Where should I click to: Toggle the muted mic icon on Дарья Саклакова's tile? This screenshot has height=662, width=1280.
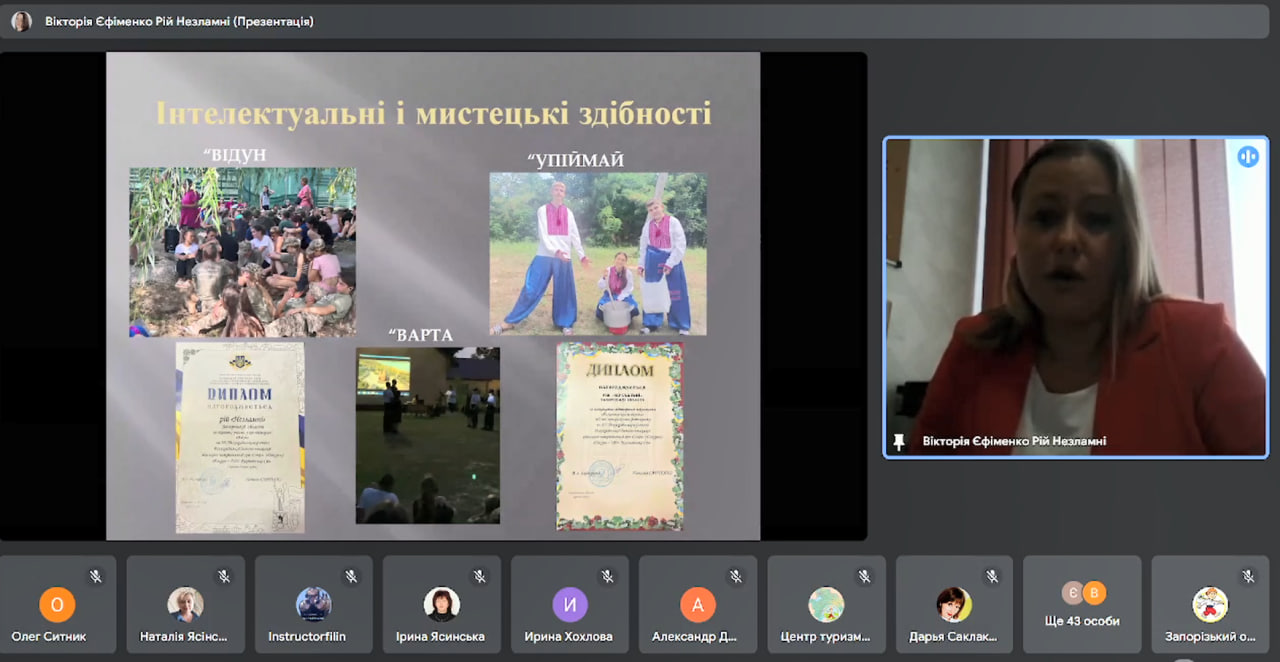pos(992,577)
